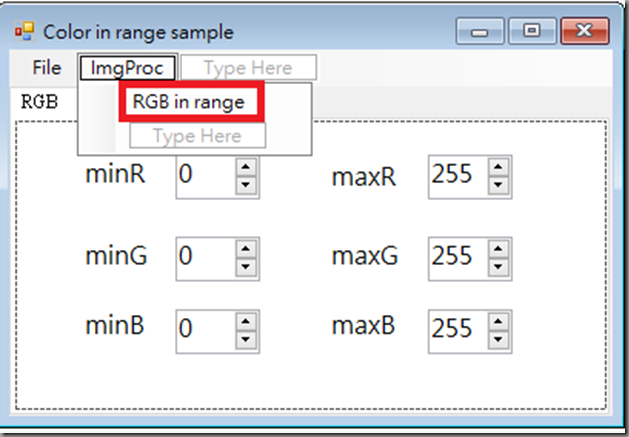The image size is (629, 437).
Task: Decrease minG value with down arrow
Action: (x=246, y=268)
